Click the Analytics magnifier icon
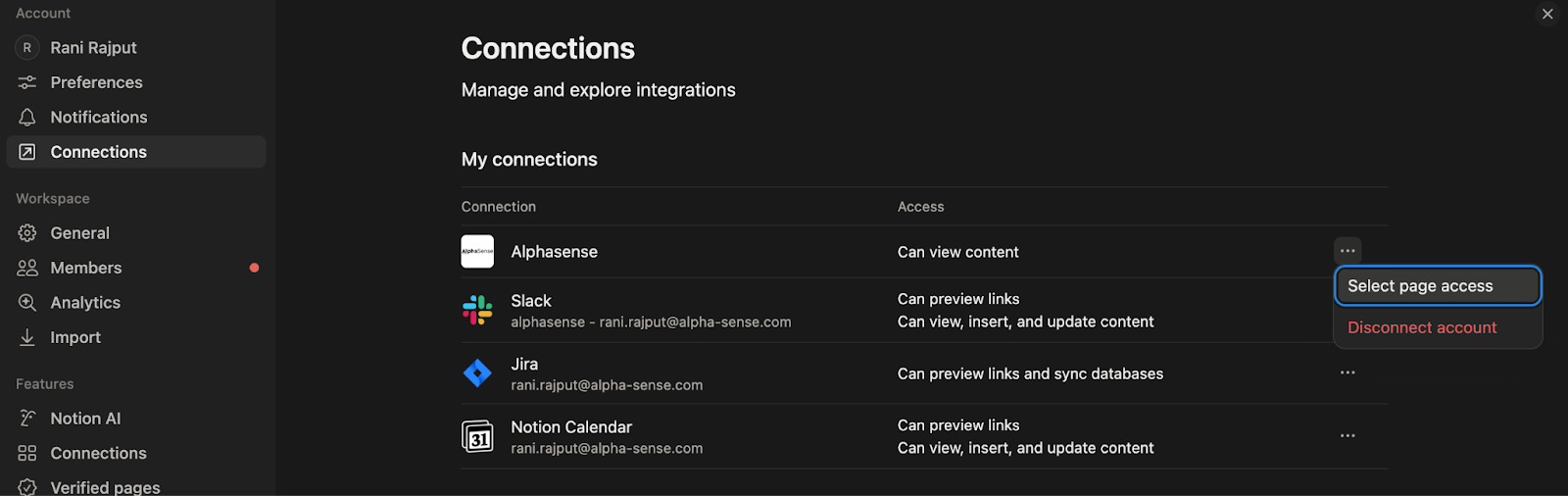Screen dimensions: 1568x496 point(27,303)
